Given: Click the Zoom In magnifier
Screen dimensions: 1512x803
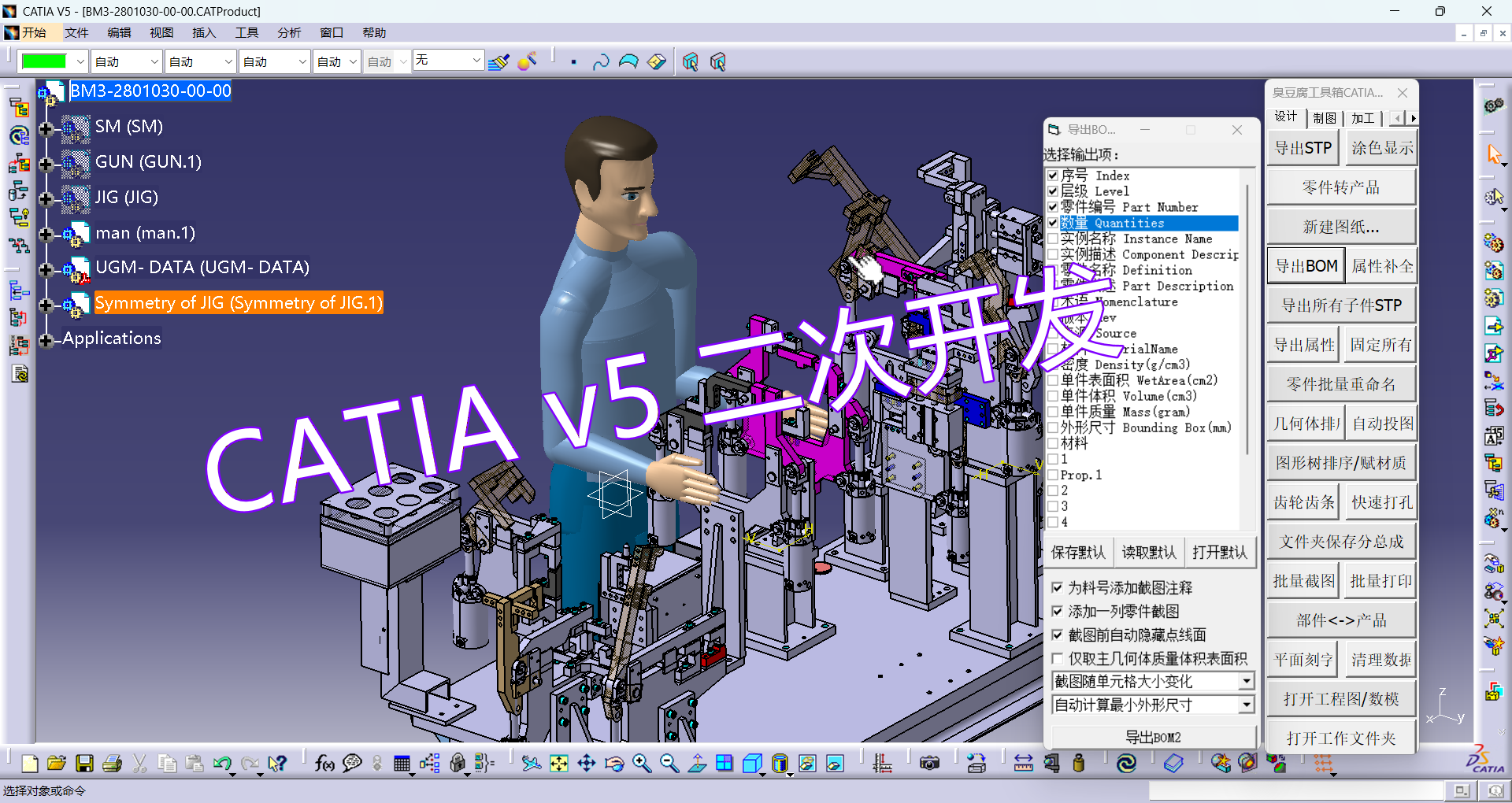Looking at the screenshot, I should coord(642,763).
